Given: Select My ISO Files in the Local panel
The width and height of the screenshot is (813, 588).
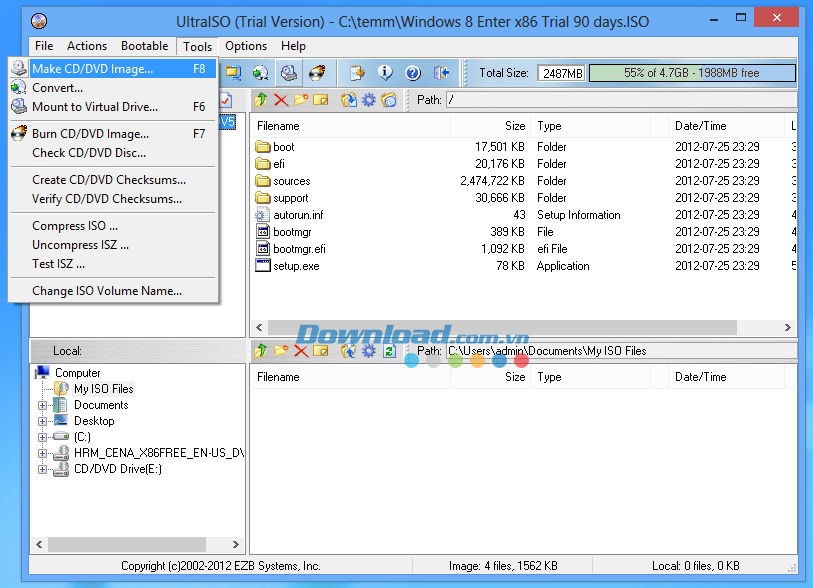Looking at the screenshot, I should [103, 389].
